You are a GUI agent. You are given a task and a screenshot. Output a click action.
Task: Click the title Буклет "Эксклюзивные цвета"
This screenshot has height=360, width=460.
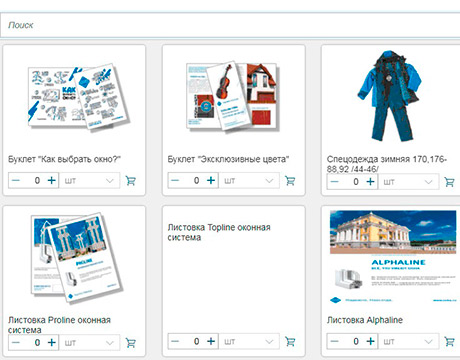tap(228, 159)
